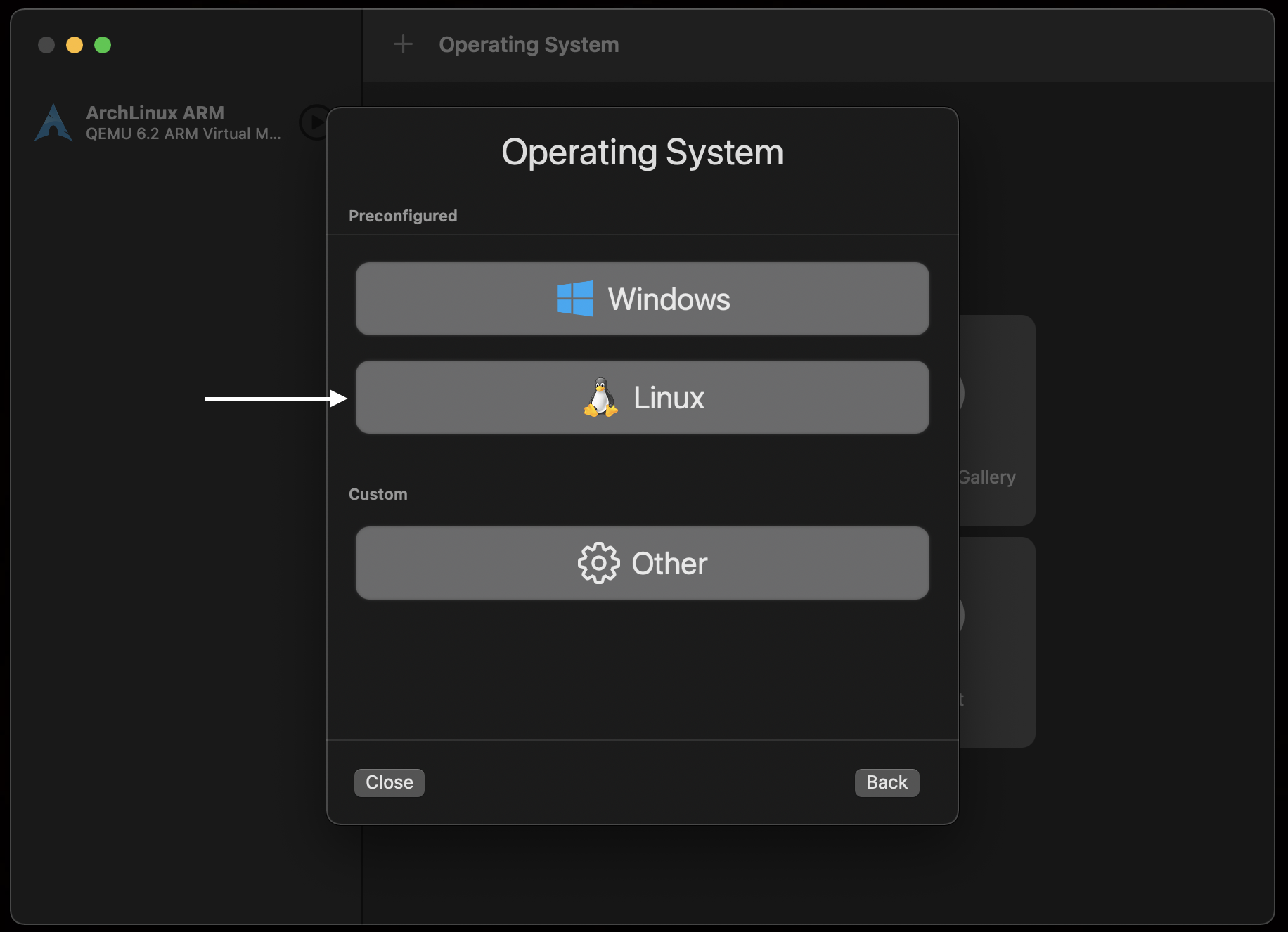This screenshot has height=932, width=1288.
Task: Click the Custom section label
Action: (x=378, y=494)
